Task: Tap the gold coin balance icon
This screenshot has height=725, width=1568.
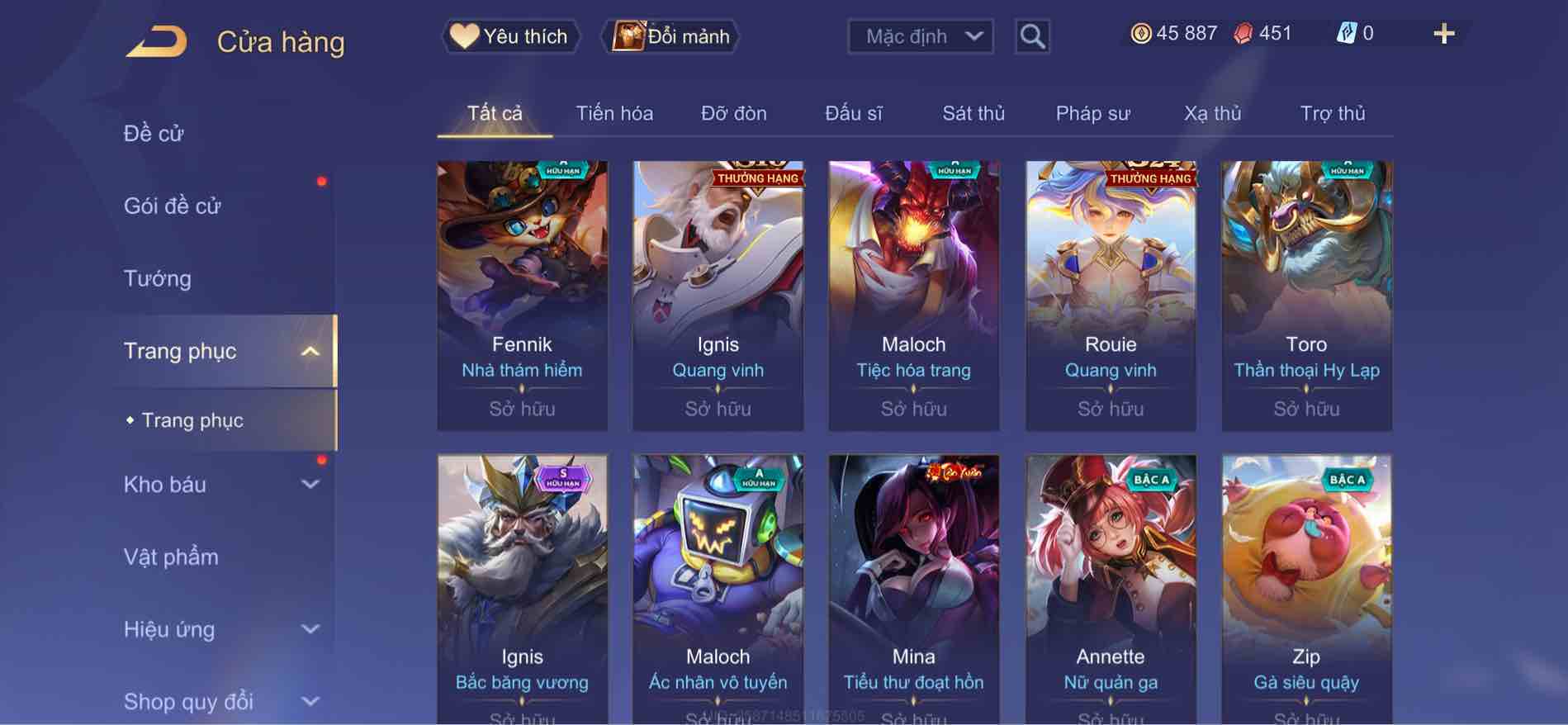Action: [1140, 34]
